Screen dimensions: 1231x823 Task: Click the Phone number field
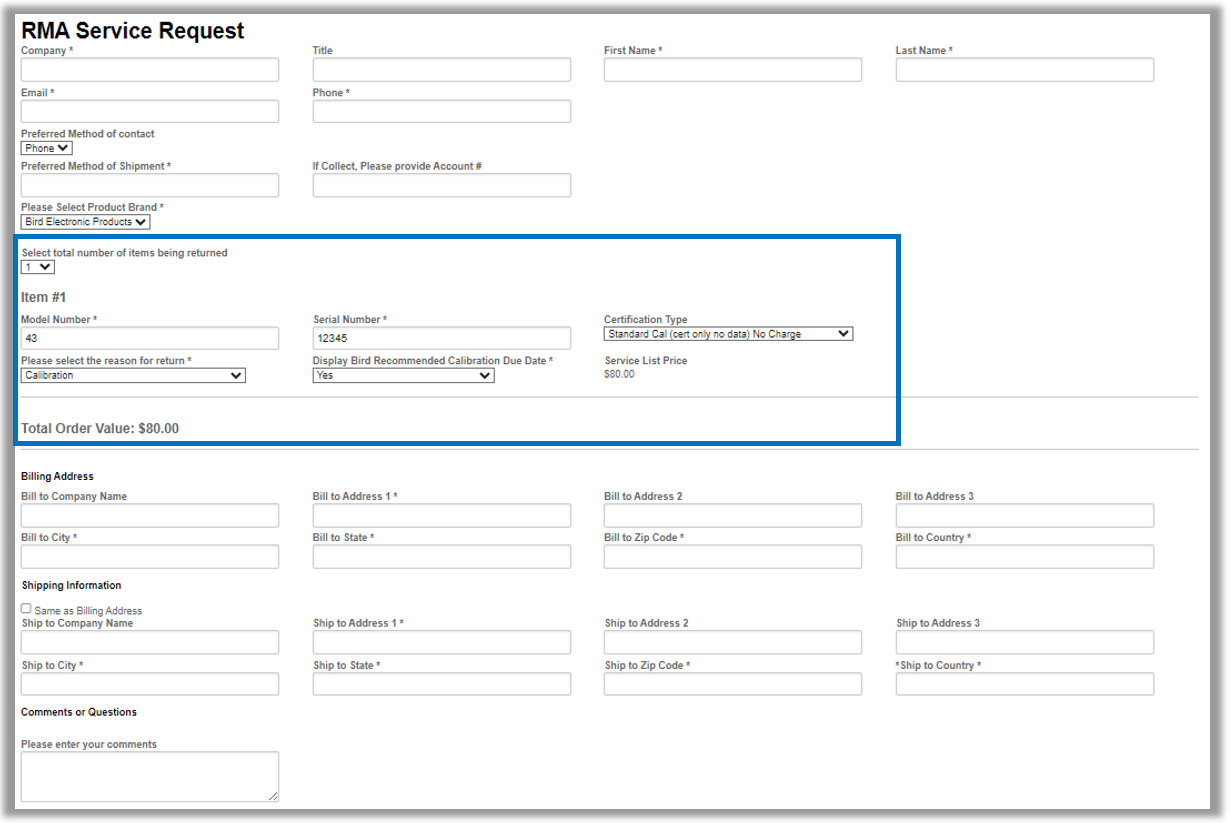(x=441, y=111)
